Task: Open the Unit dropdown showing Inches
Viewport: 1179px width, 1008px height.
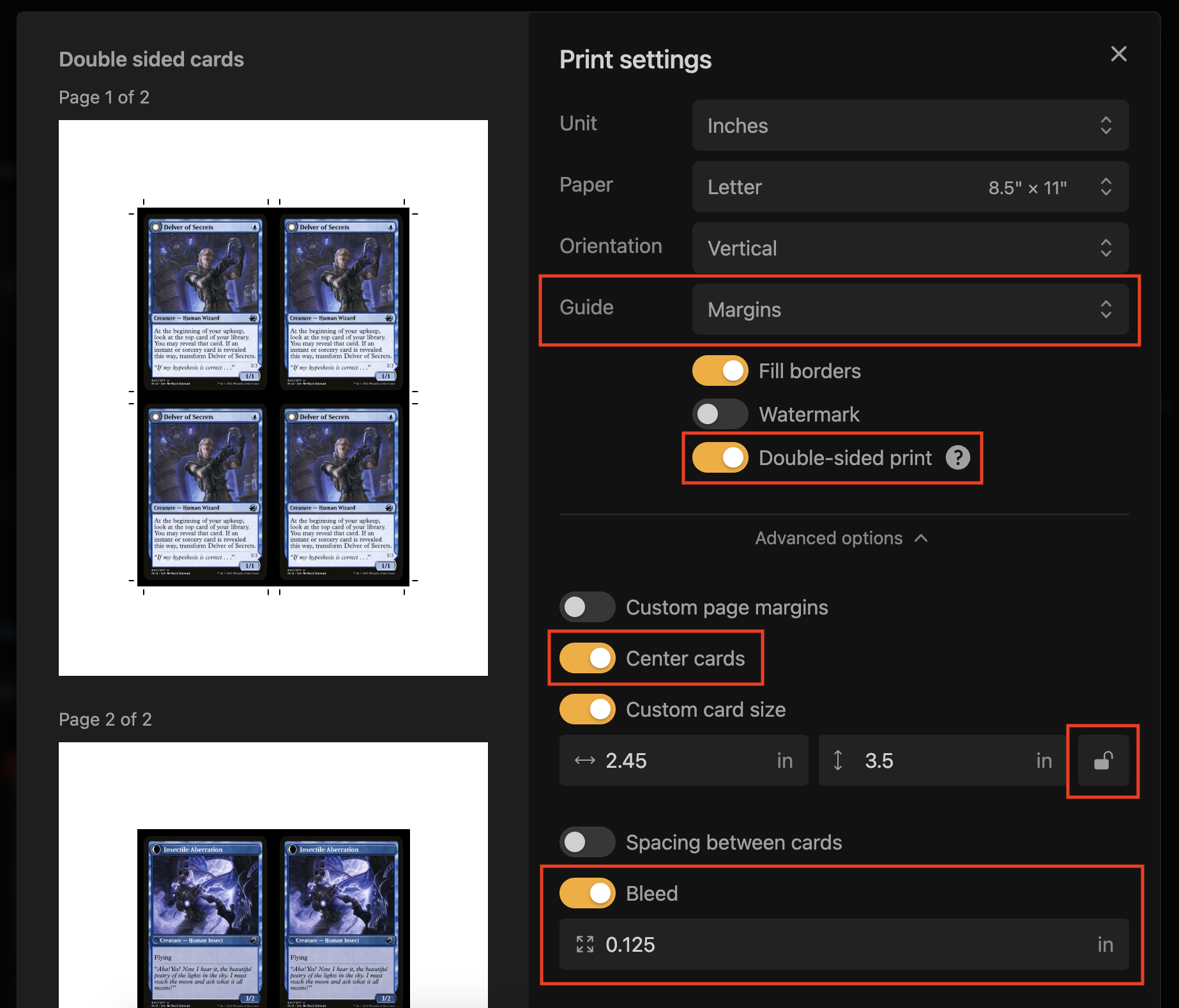Action: tap(910, 125)
